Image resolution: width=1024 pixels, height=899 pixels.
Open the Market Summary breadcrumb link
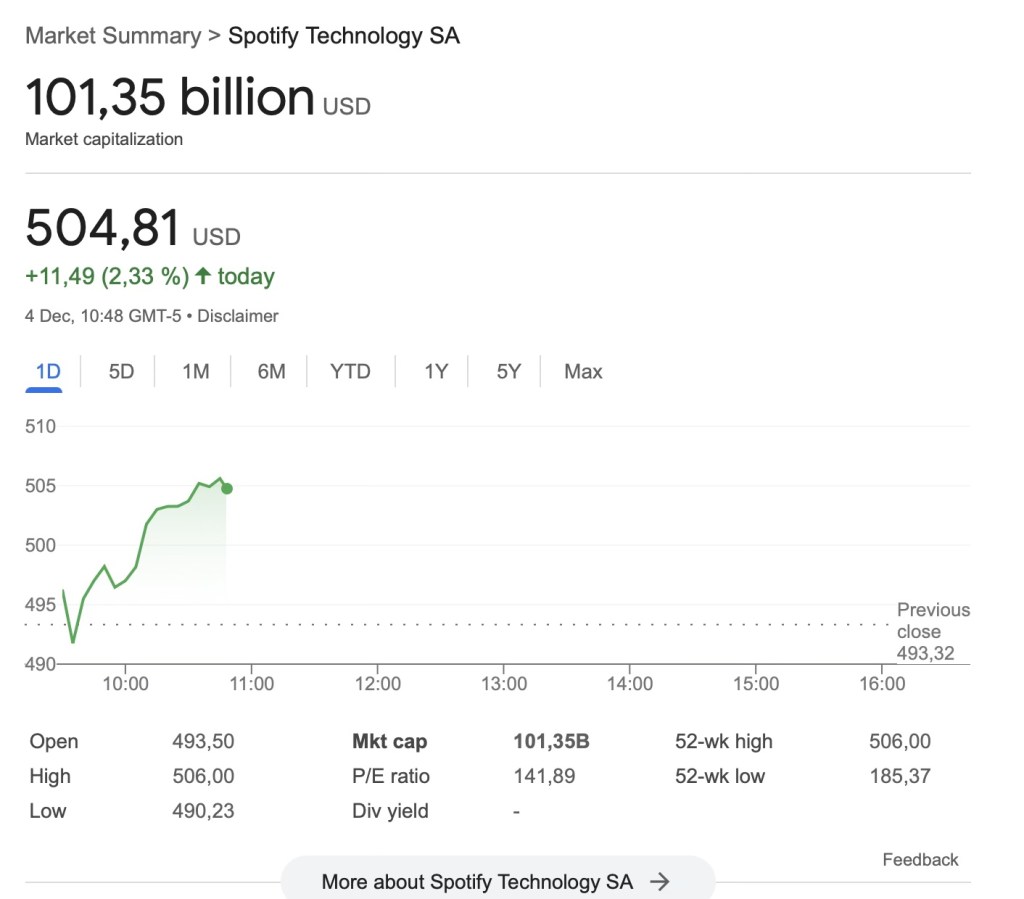[113, 35]
